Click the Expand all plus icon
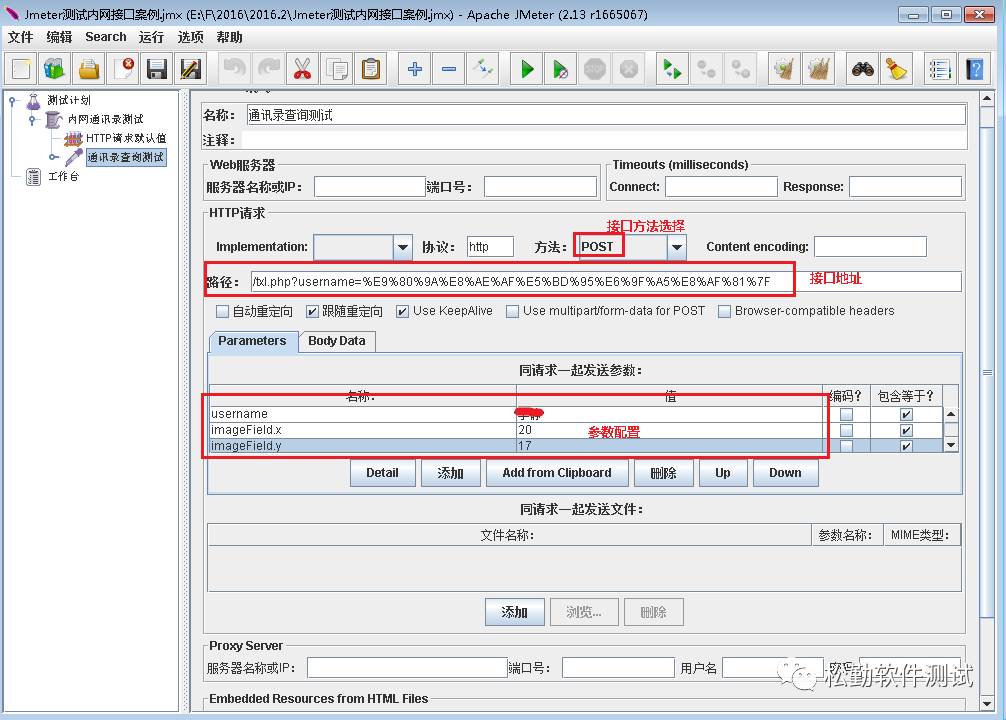This screenshot has height=720, width=1006. coord(414,69)
